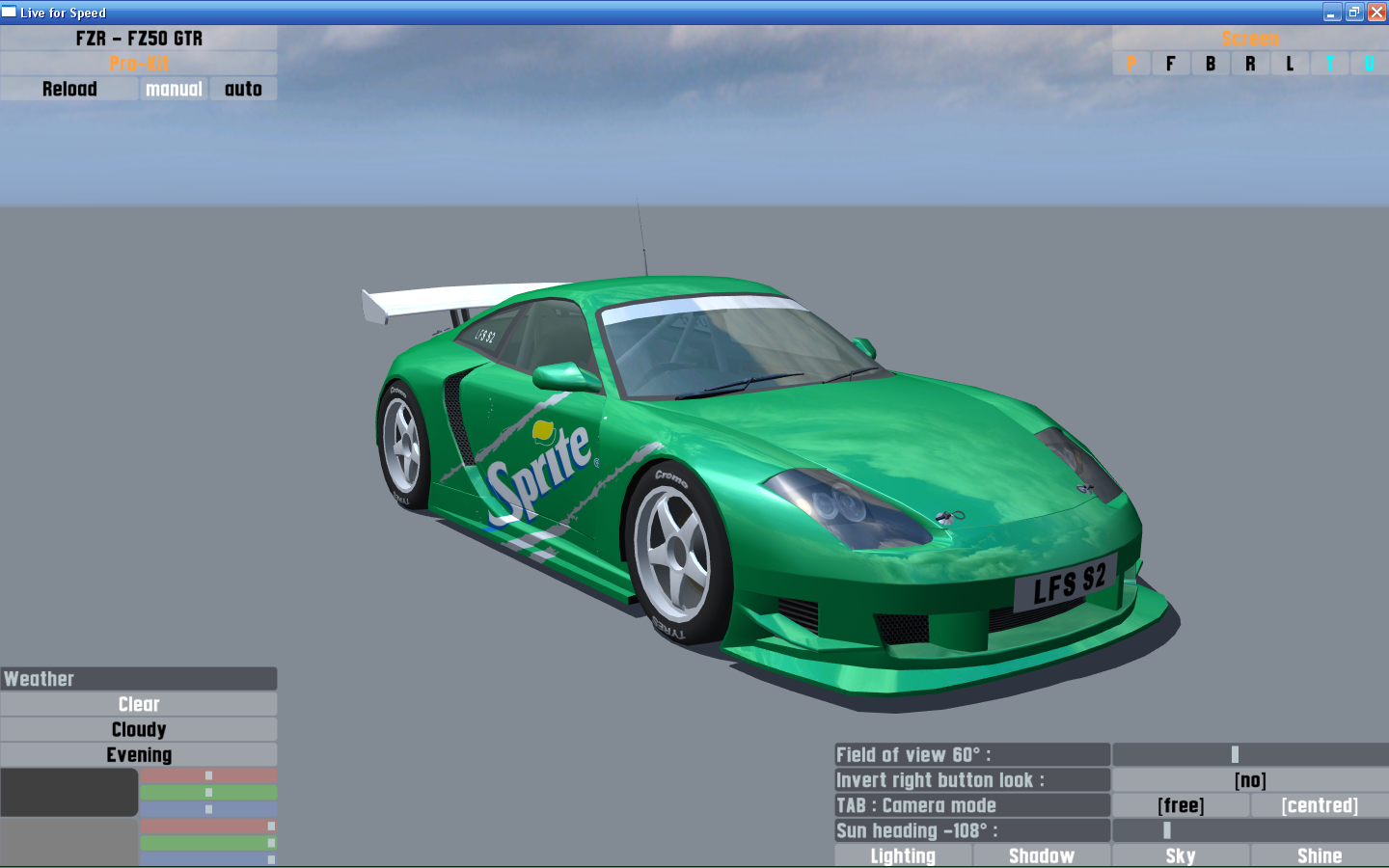Choose the F view button
Viewport: 1389px width, 868px height.
click(1171, 64)
